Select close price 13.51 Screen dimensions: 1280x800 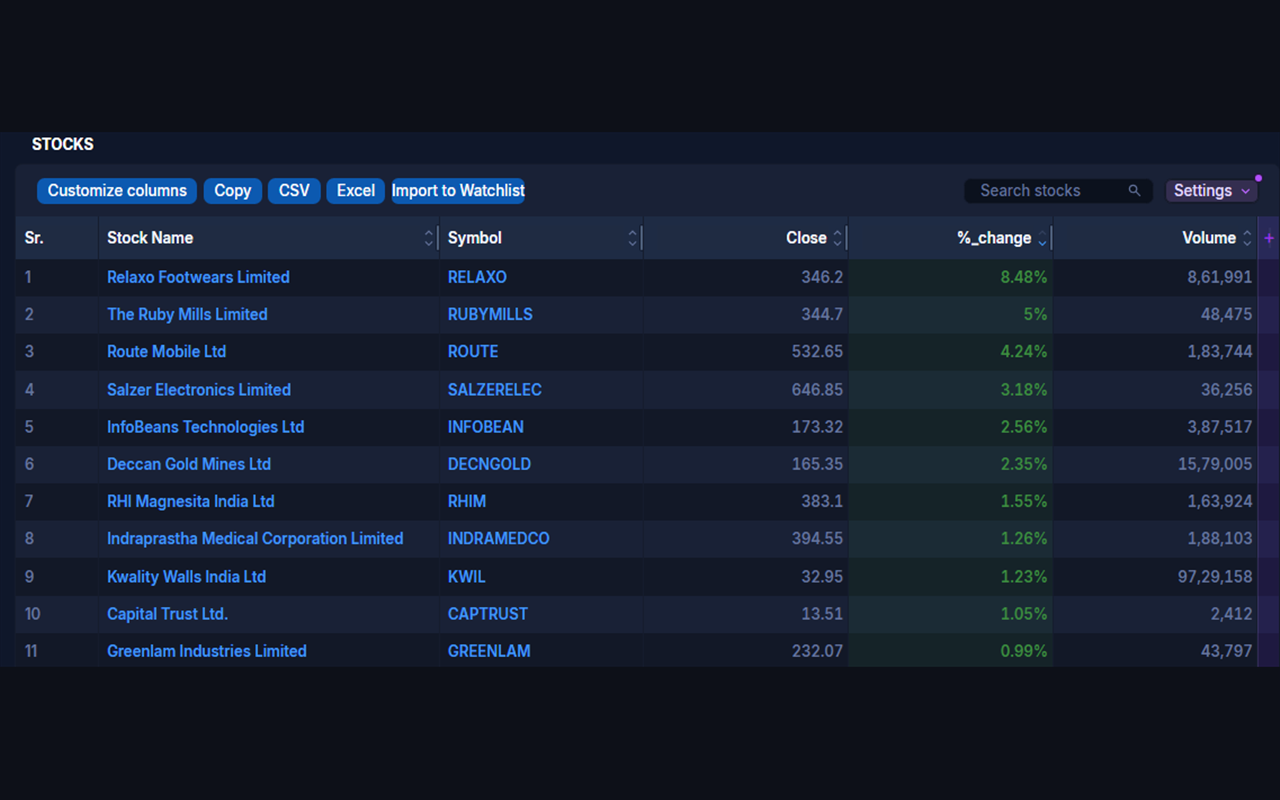click(x=823, y=614)
